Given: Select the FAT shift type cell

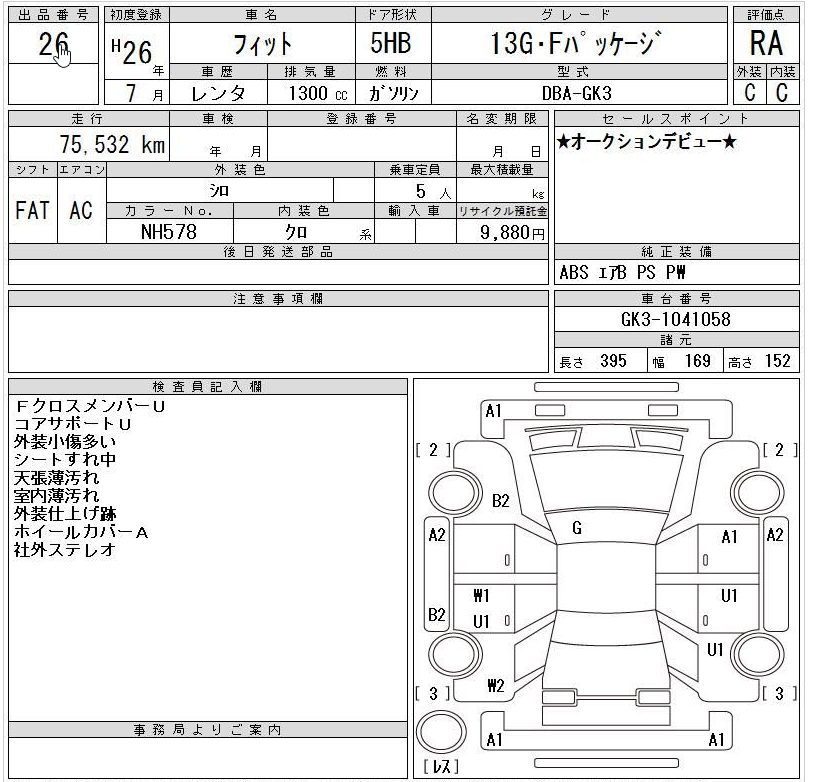Looking at the screenshot, I should [32, 211].
